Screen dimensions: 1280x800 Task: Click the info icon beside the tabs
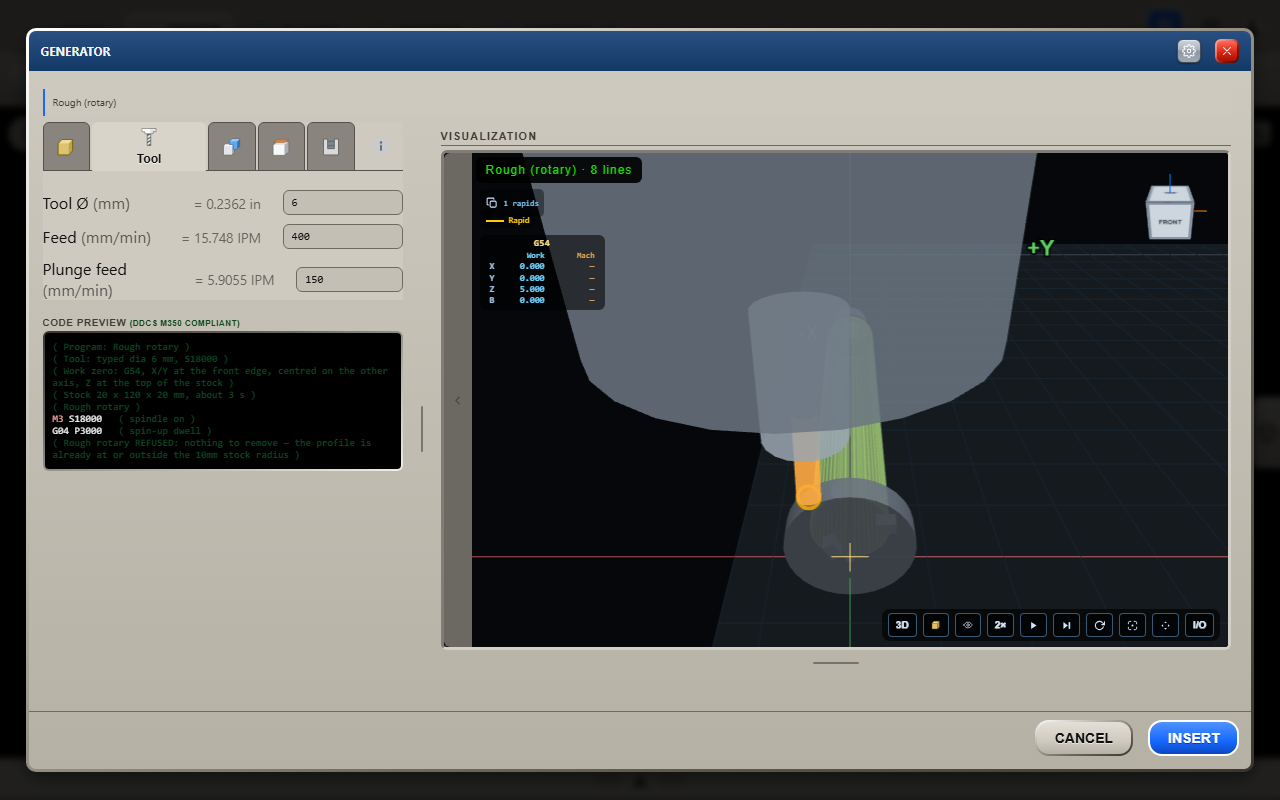click(380, 146)
